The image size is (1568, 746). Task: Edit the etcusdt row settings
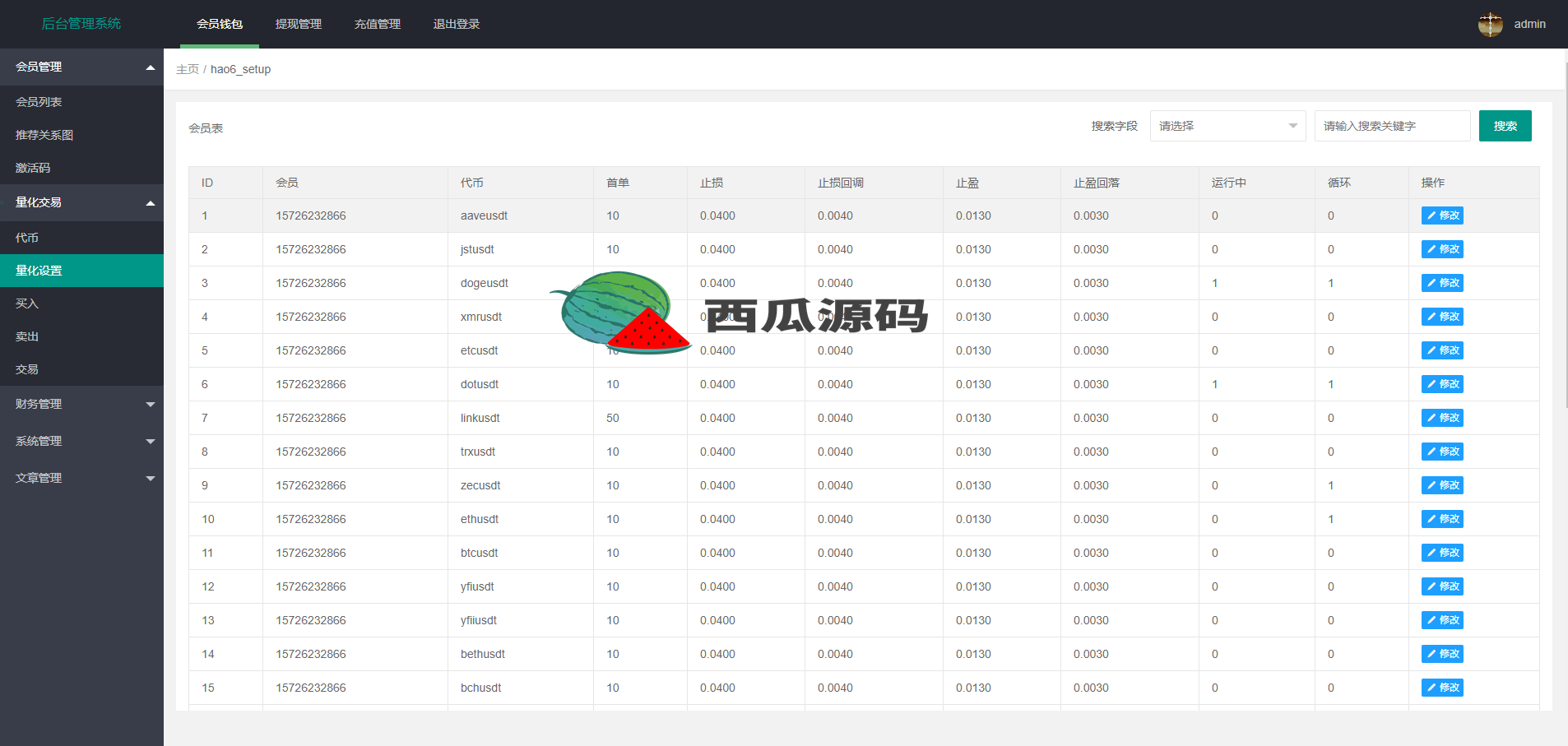[x=1442, y=350]
